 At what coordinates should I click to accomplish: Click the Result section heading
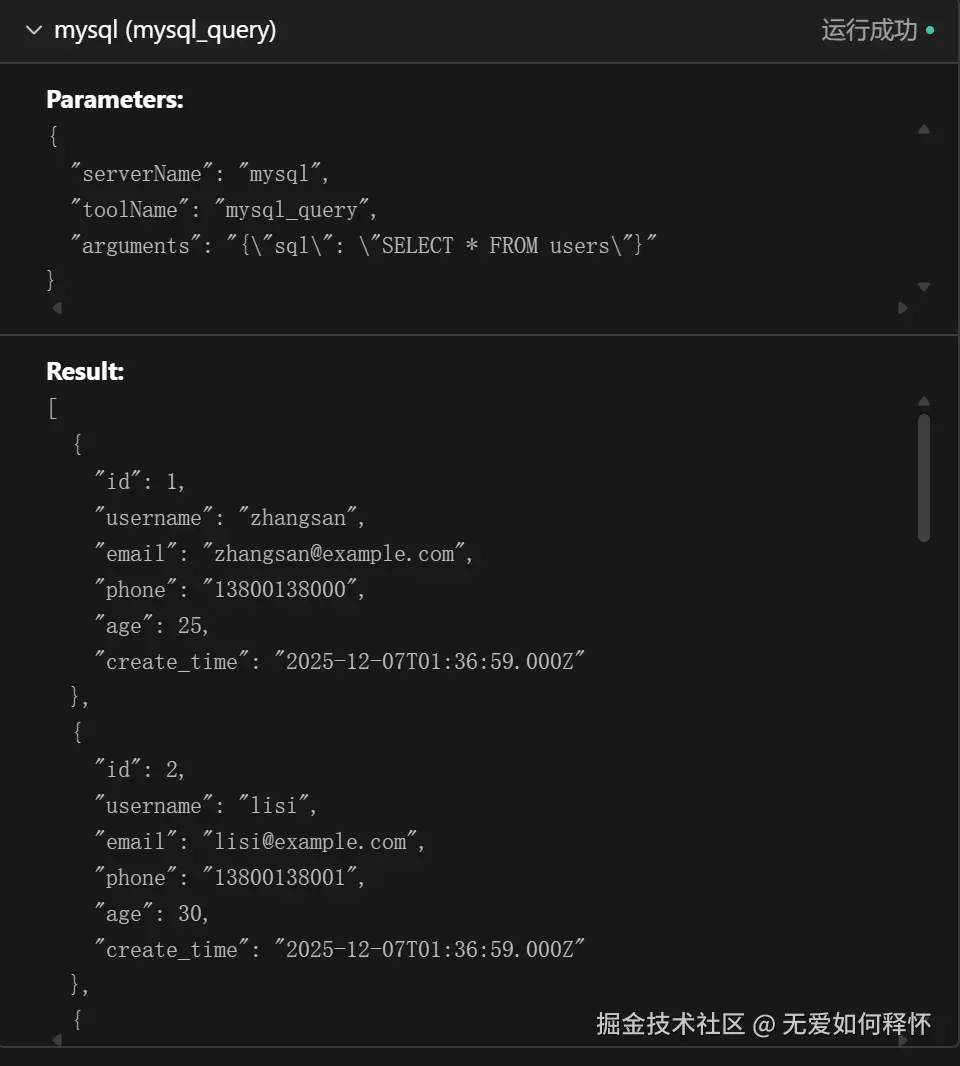[x=85, y=372]
